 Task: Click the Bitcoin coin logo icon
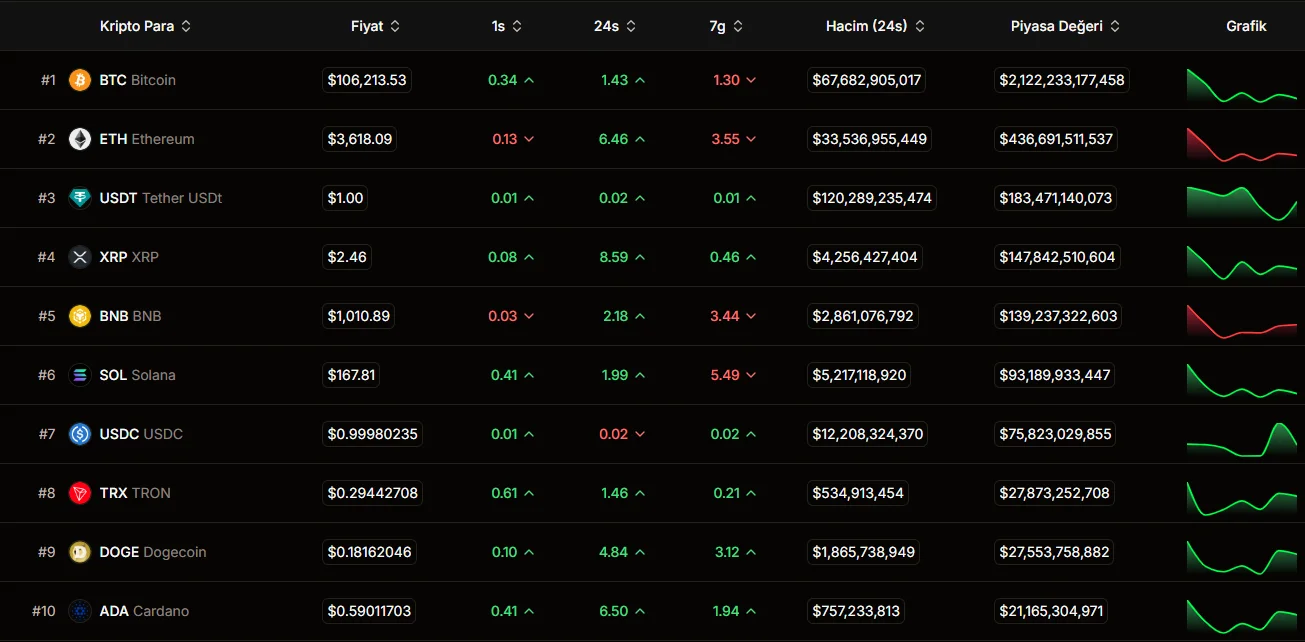(80, 80)
